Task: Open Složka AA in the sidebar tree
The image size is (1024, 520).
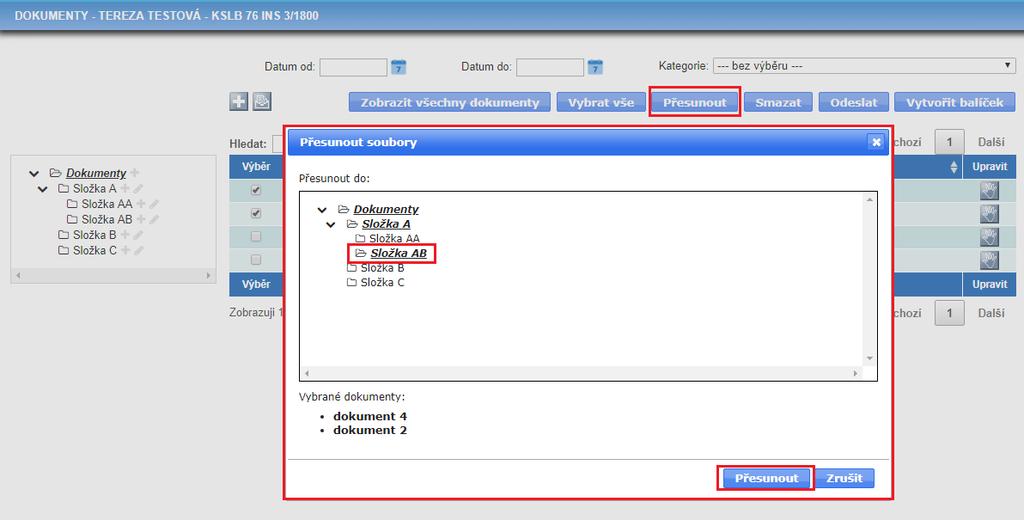Action: pos(106,204)
